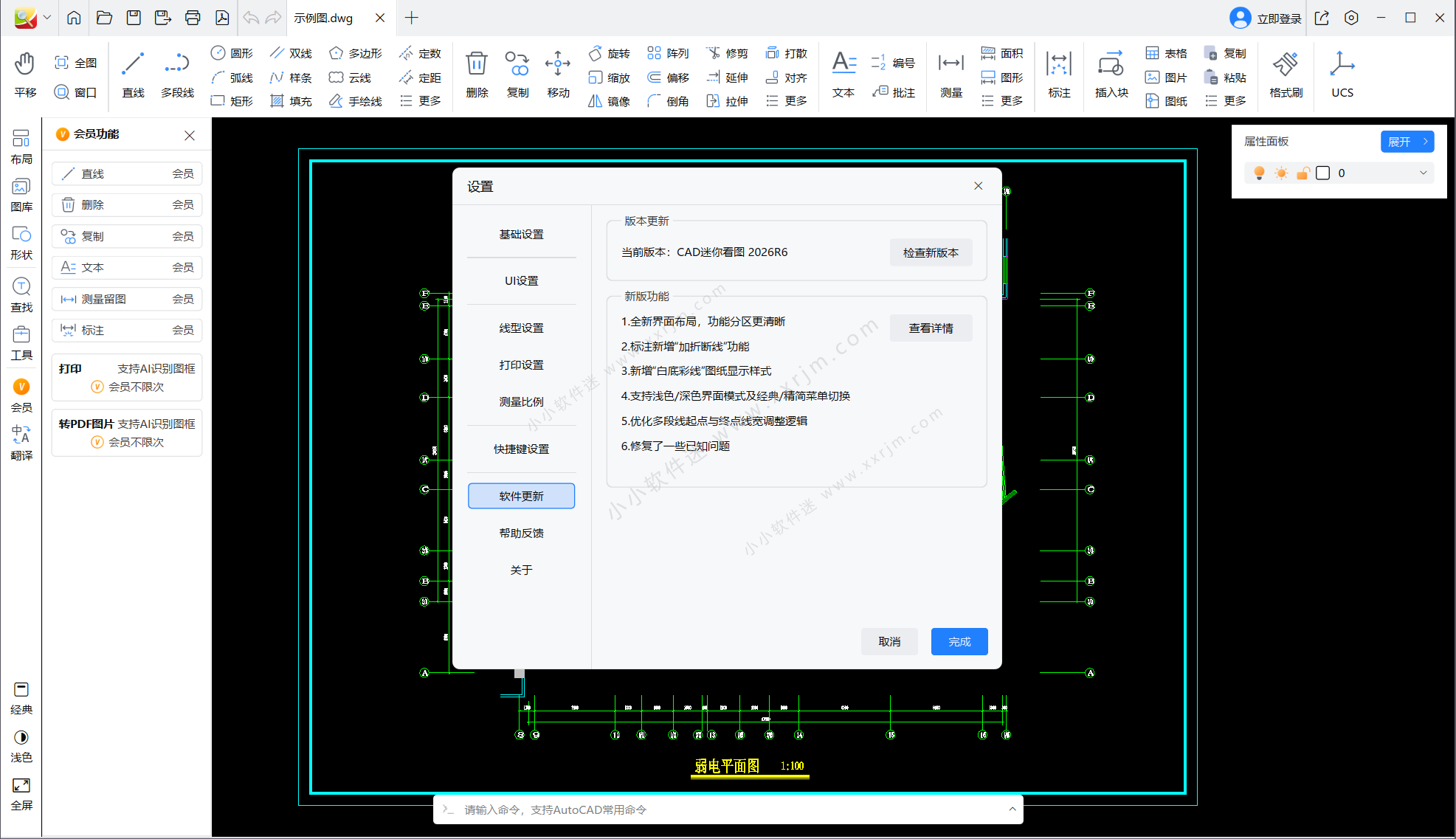Open the 关于 settings tab
The image size is (1456, 839).
(521, 570)
